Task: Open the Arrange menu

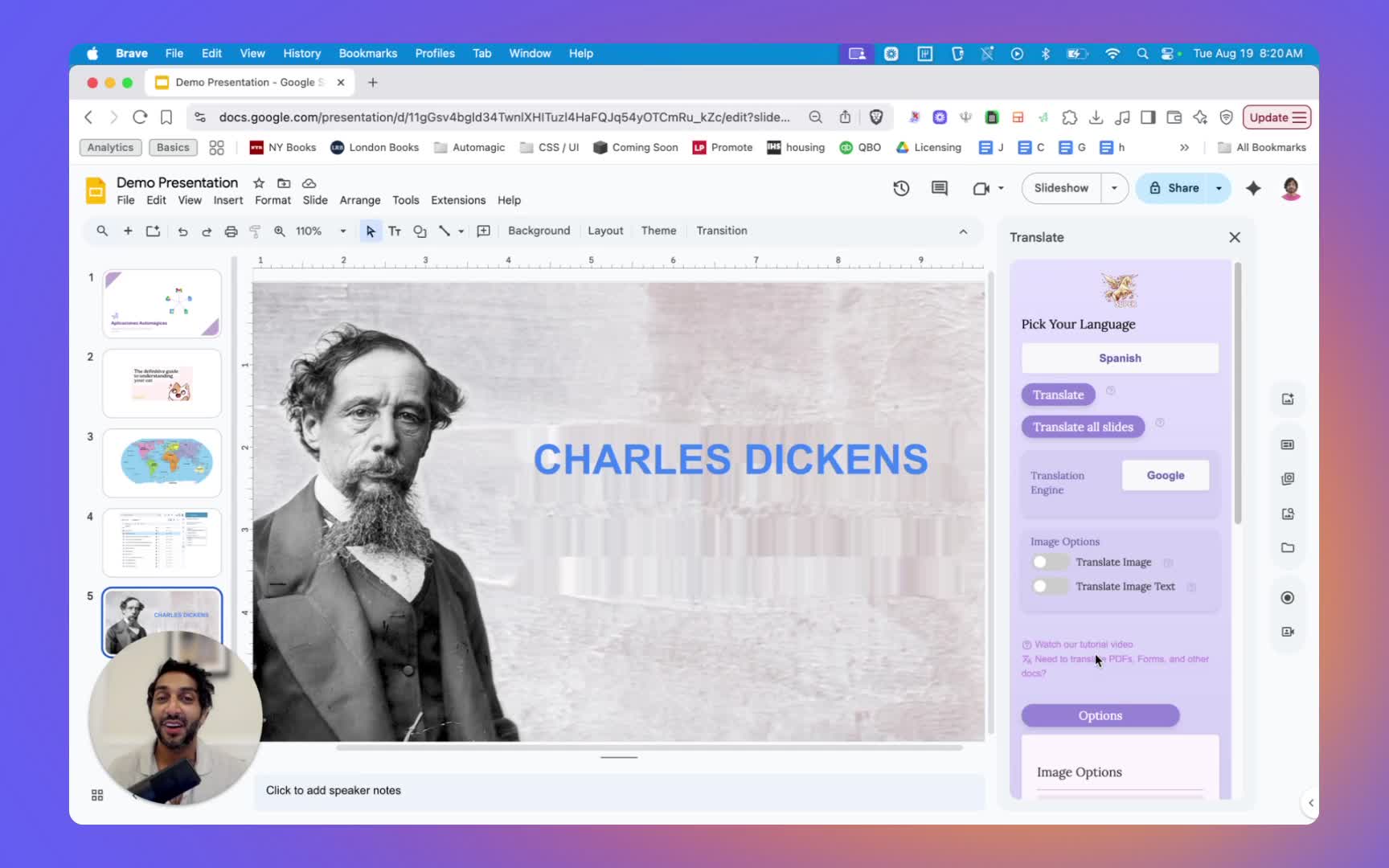Action: click(x=359, y=200)
